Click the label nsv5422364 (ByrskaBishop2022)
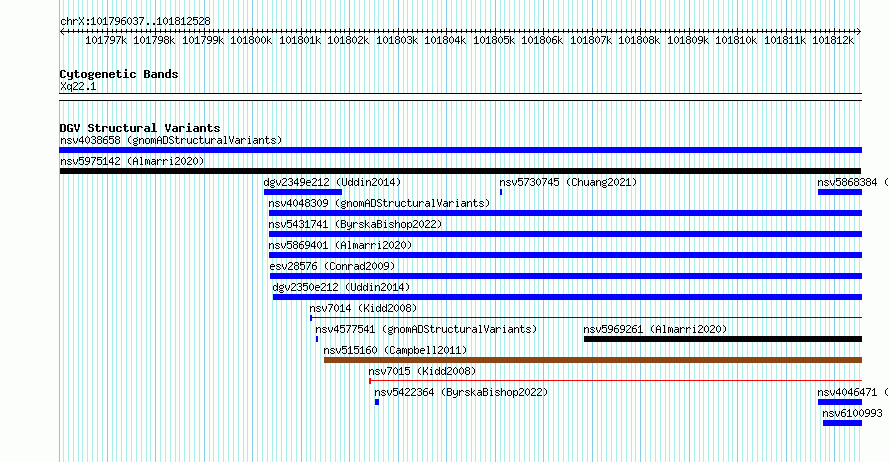This screenshot has height=462, width=890. 461,392
